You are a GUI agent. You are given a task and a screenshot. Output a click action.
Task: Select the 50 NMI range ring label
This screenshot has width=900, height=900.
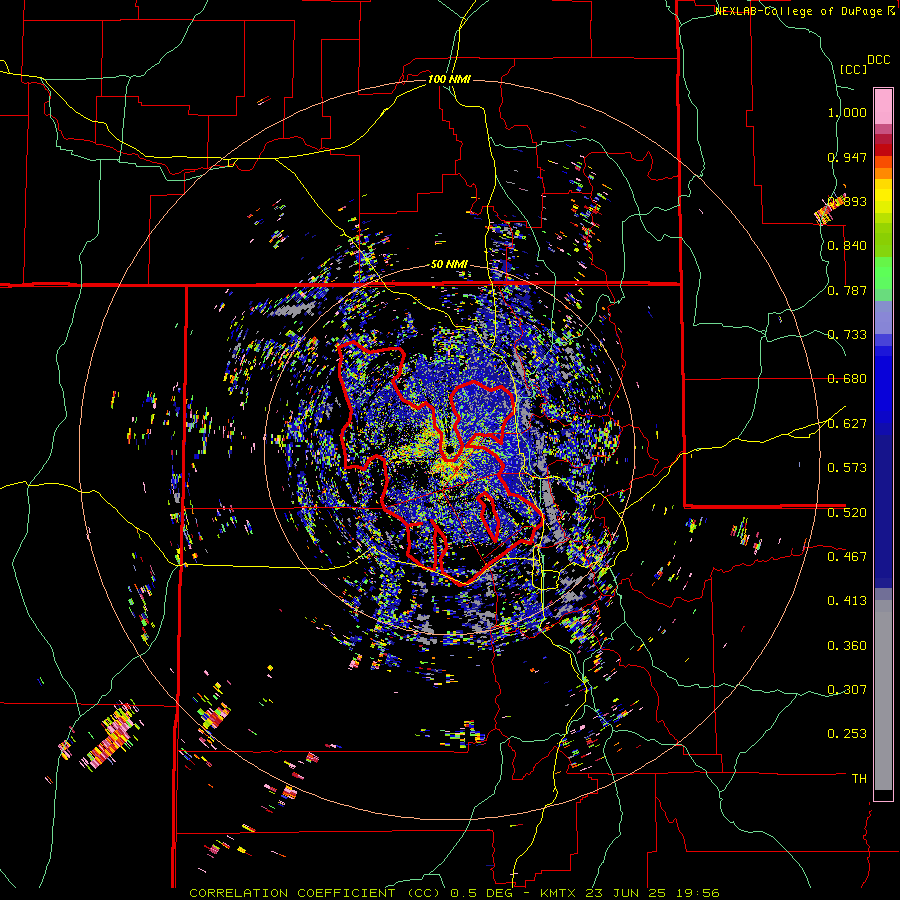(449, 264)
